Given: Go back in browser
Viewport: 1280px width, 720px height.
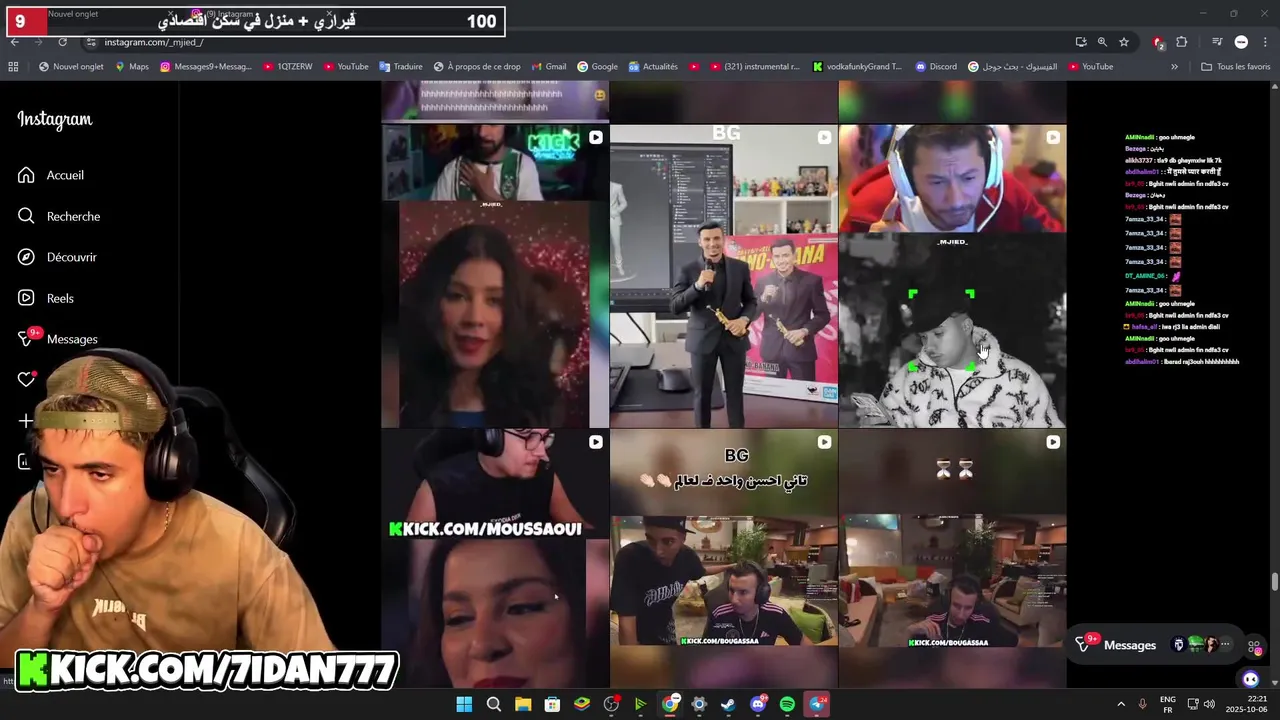Looking at the screenshot, I should click(14, 42).
